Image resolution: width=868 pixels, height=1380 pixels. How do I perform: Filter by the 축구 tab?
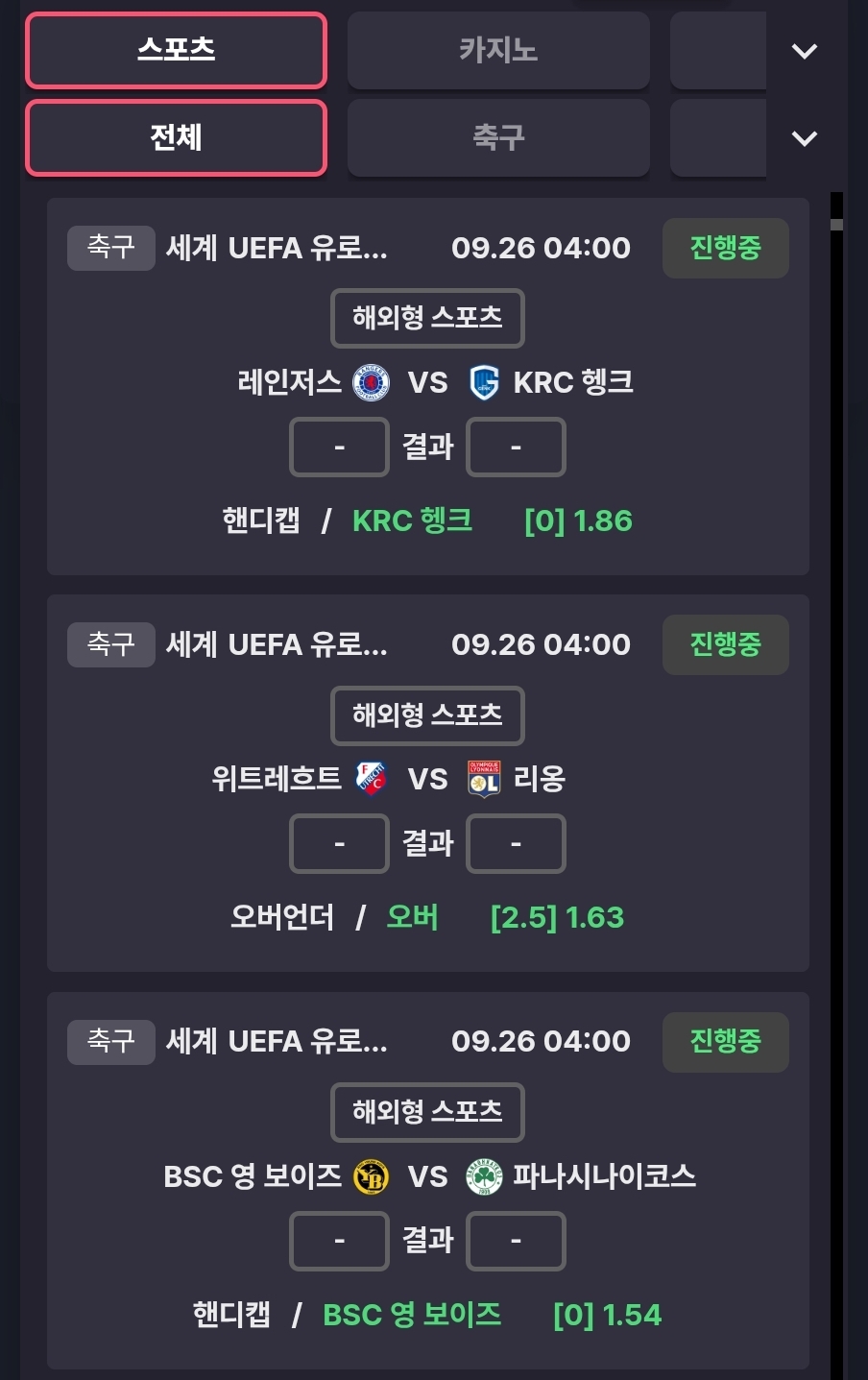point(497,138)
